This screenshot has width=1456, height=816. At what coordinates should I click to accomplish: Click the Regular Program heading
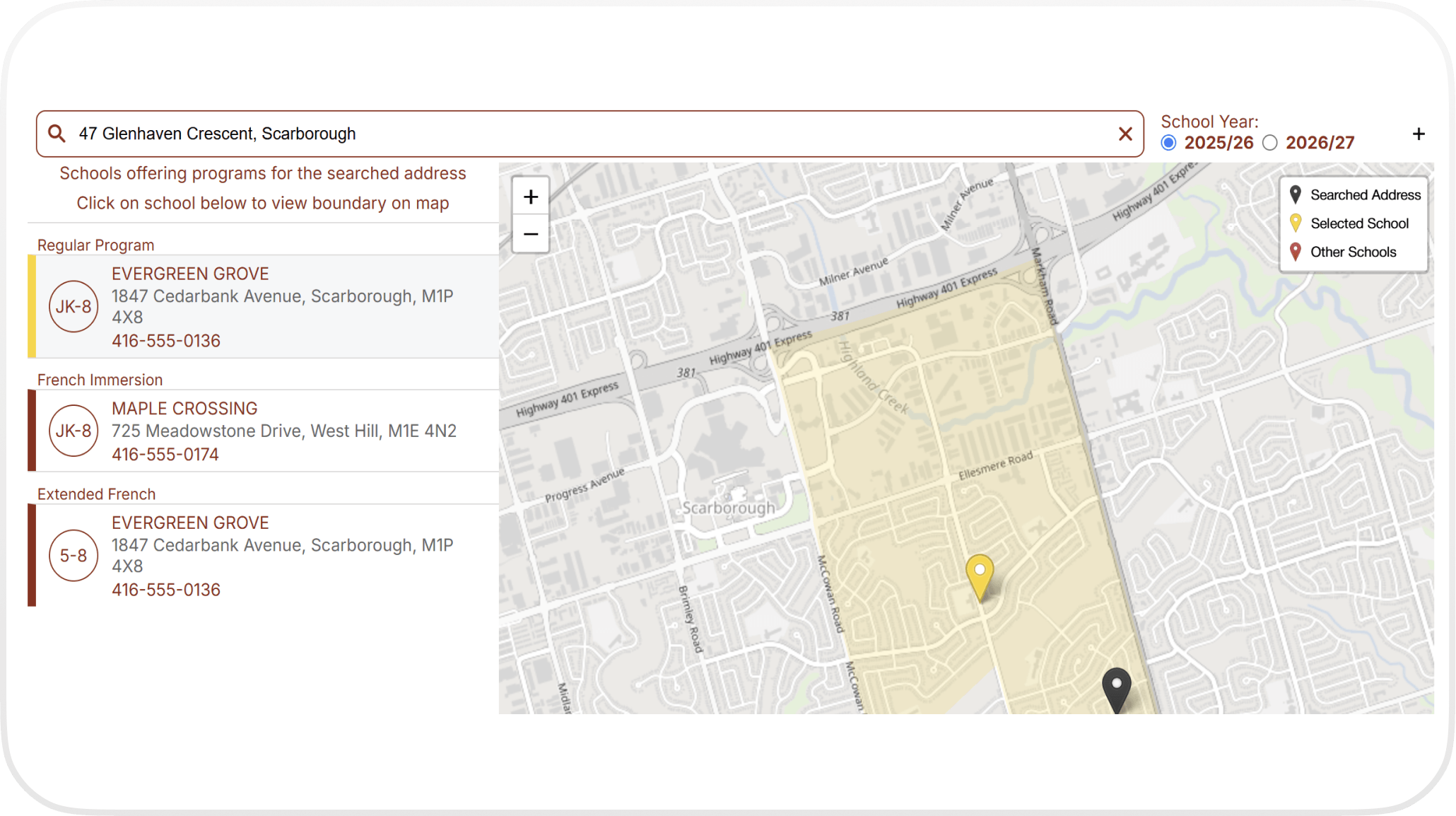(95, 245)
